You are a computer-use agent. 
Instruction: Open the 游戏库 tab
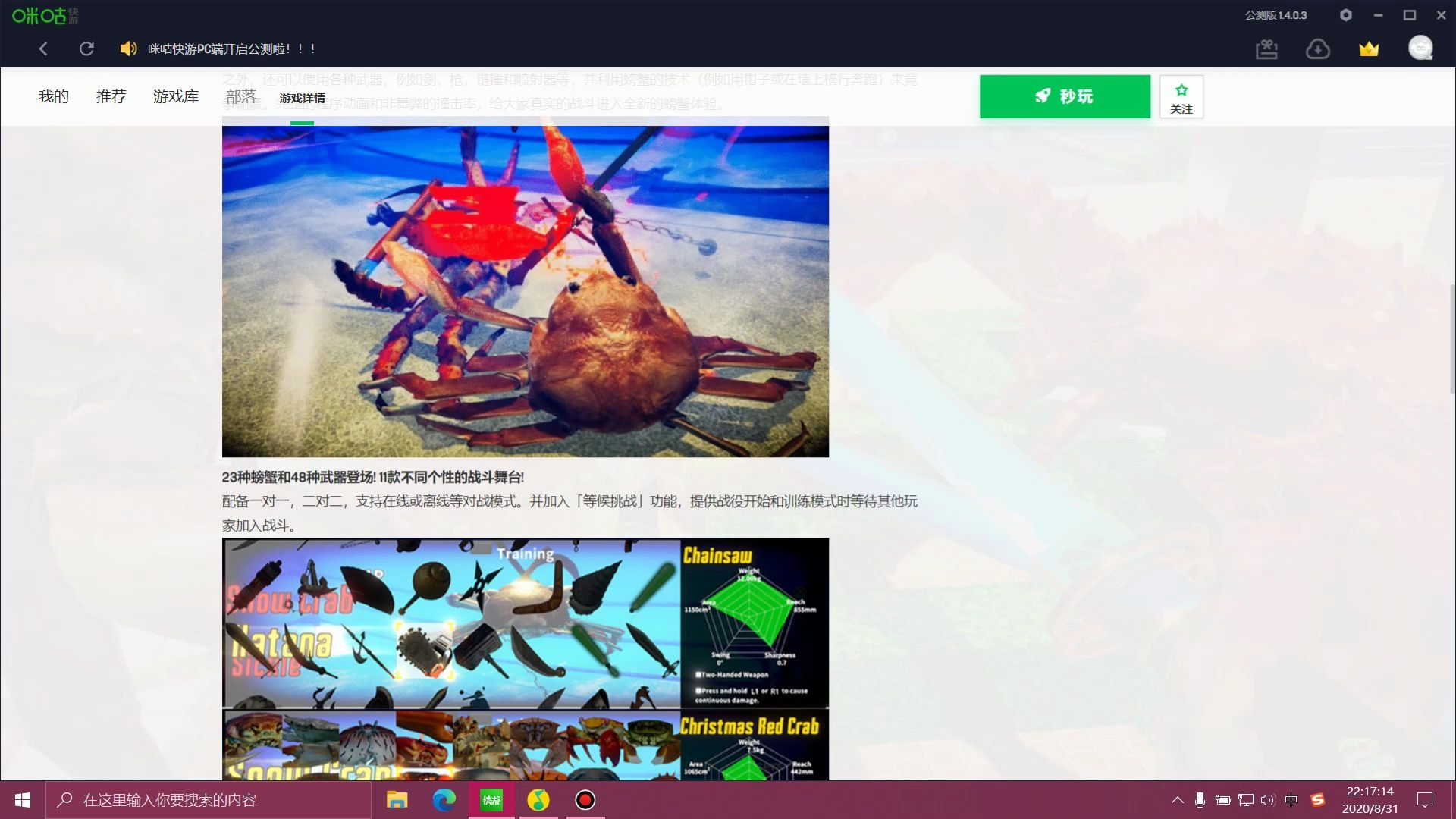pos(176,97)
